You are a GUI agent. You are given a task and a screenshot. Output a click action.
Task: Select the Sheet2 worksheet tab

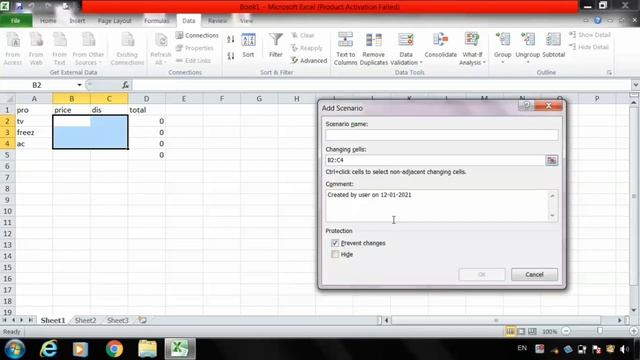85,320
